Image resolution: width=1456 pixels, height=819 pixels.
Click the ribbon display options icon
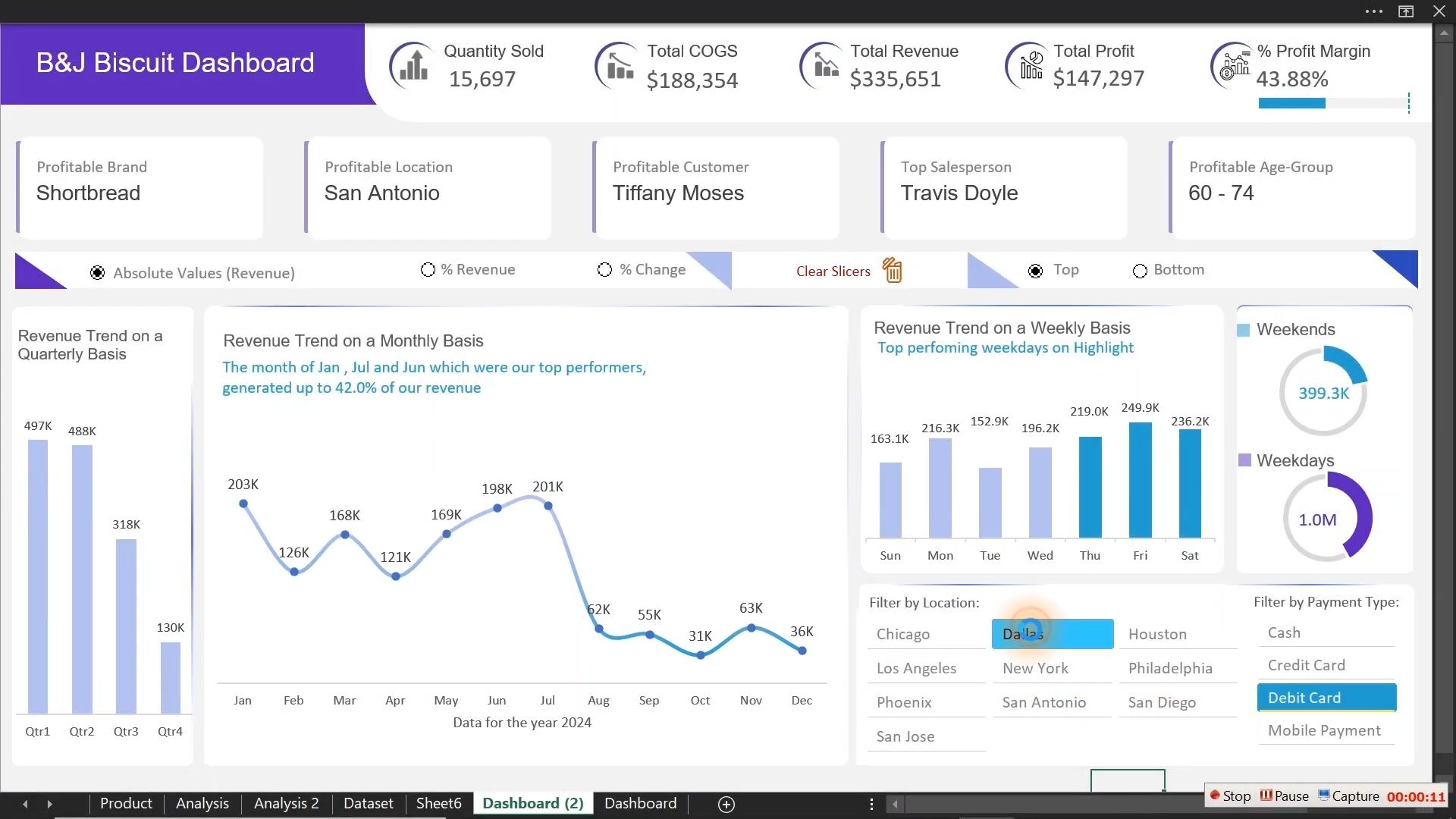click(x=1406, y=11)
